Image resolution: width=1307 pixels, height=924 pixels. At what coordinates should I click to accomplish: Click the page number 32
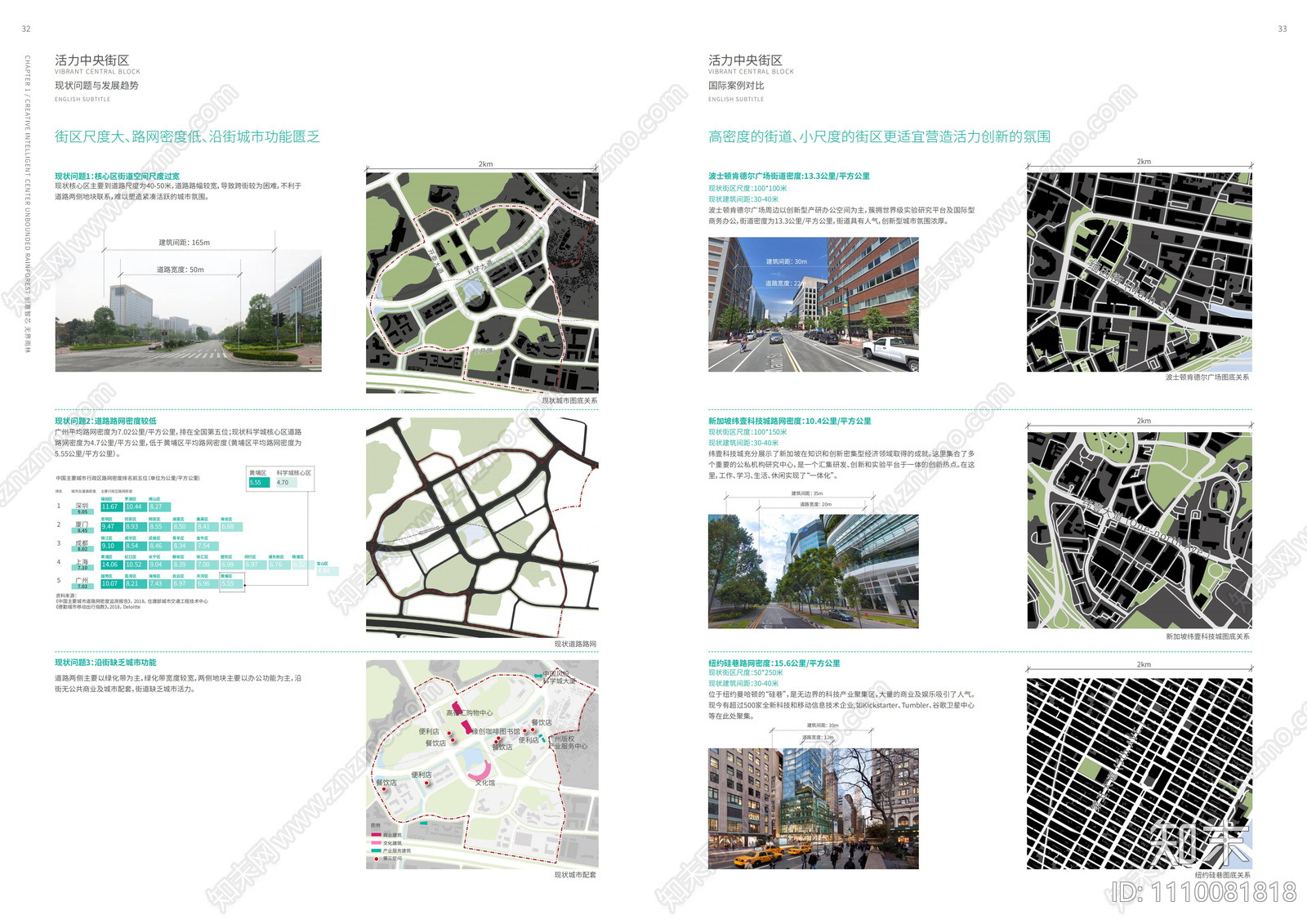pyautogui.click(x=26, y=29)
